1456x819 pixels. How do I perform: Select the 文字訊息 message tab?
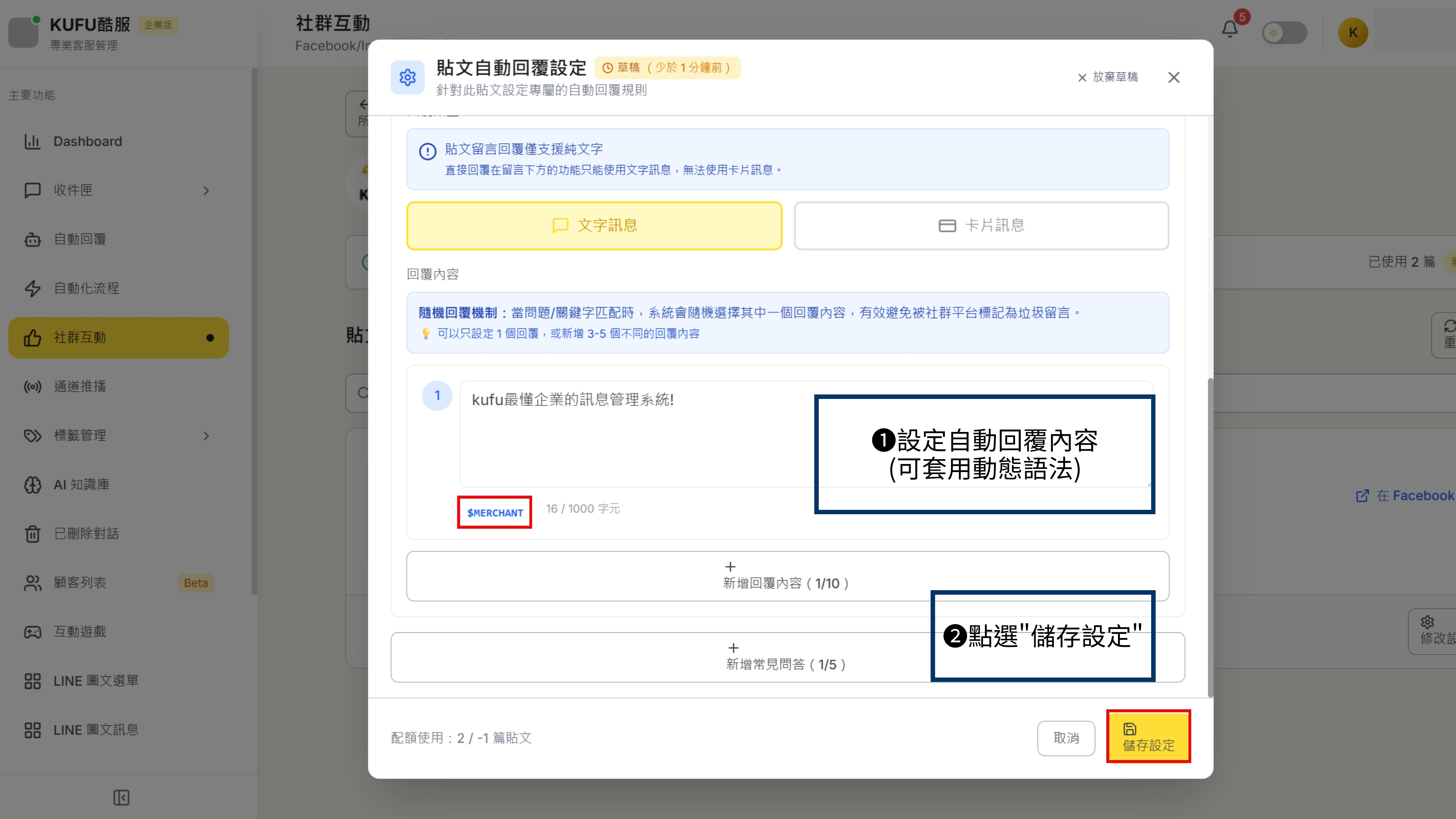[x=594, y=225]
